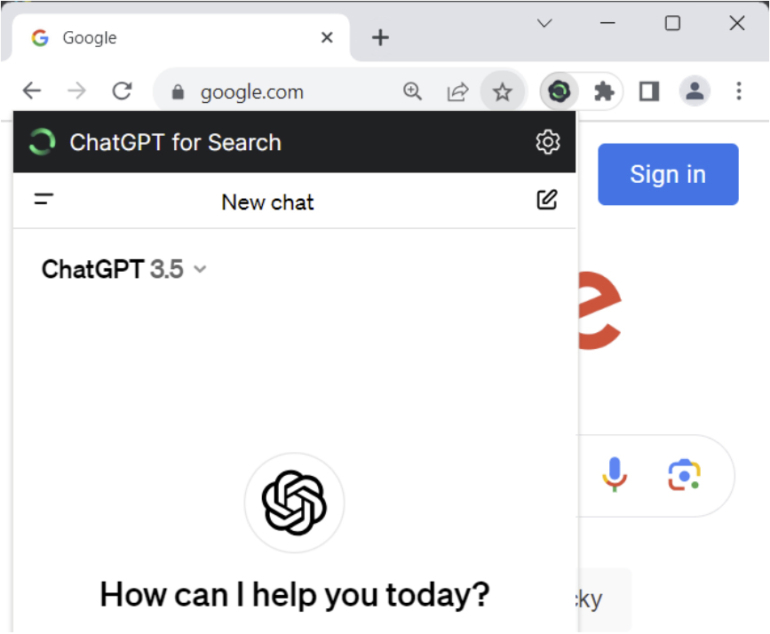Start voice search with microphone icon
Viewport: 770px width, 634px height.
point(614,474)
